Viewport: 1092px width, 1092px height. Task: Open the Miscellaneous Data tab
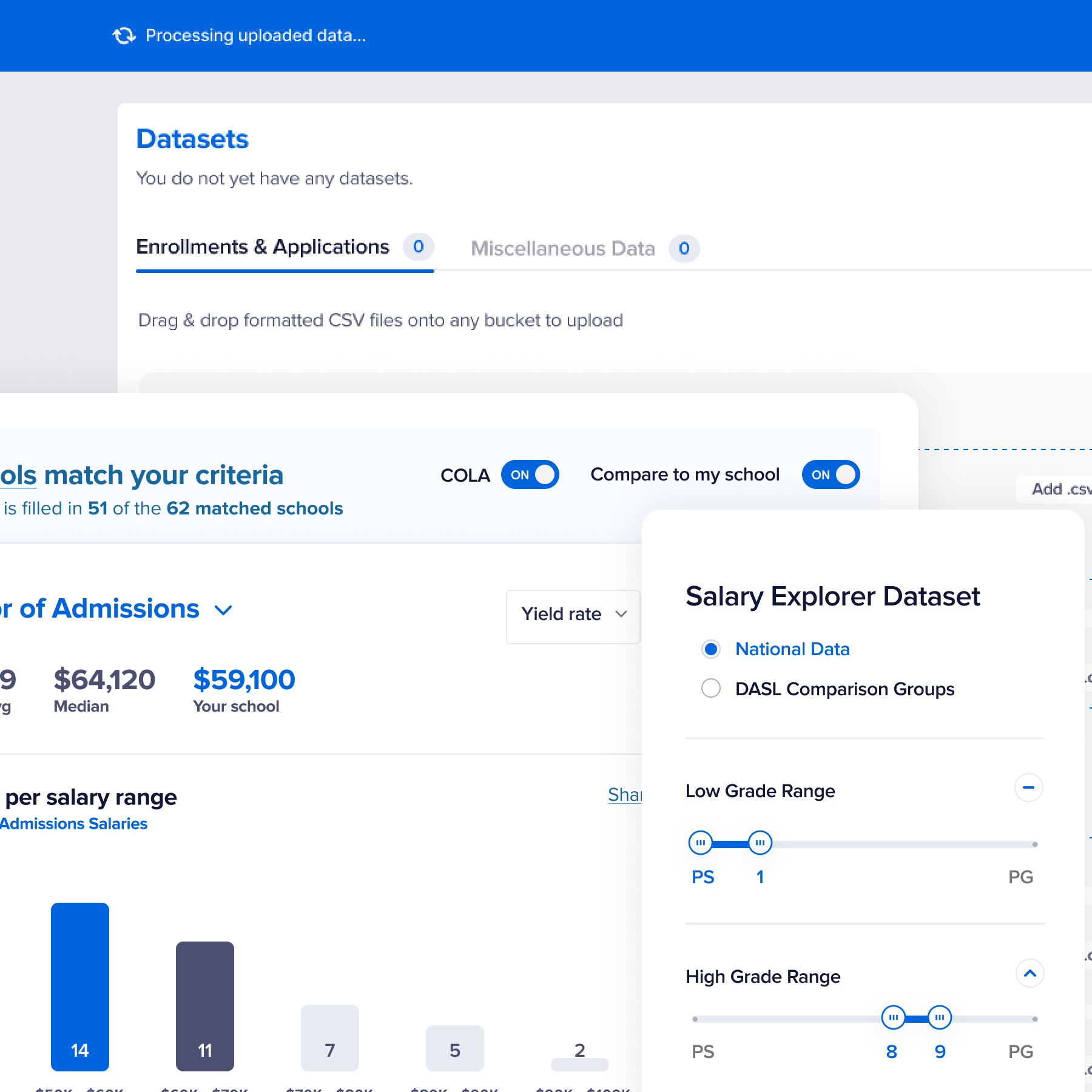click(x=562, y=249)
